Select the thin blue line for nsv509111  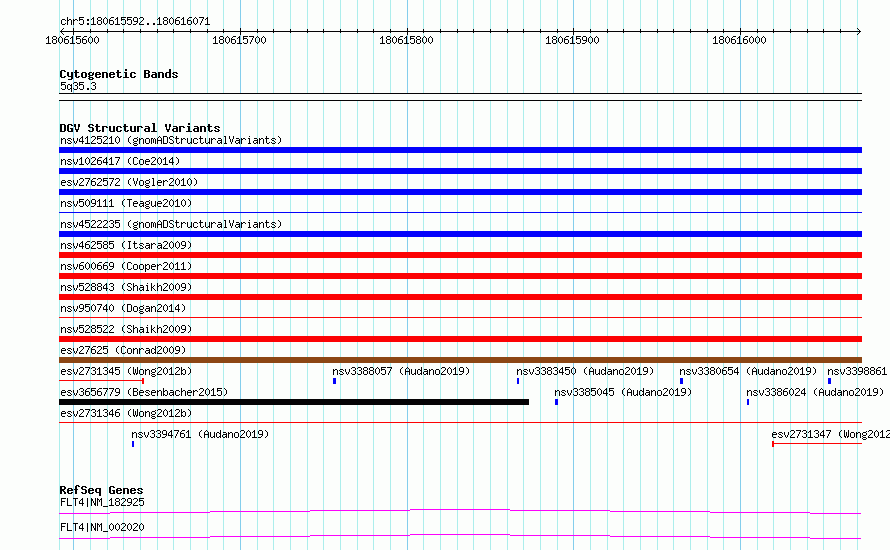pyautogui.click(x=460, y=212)
